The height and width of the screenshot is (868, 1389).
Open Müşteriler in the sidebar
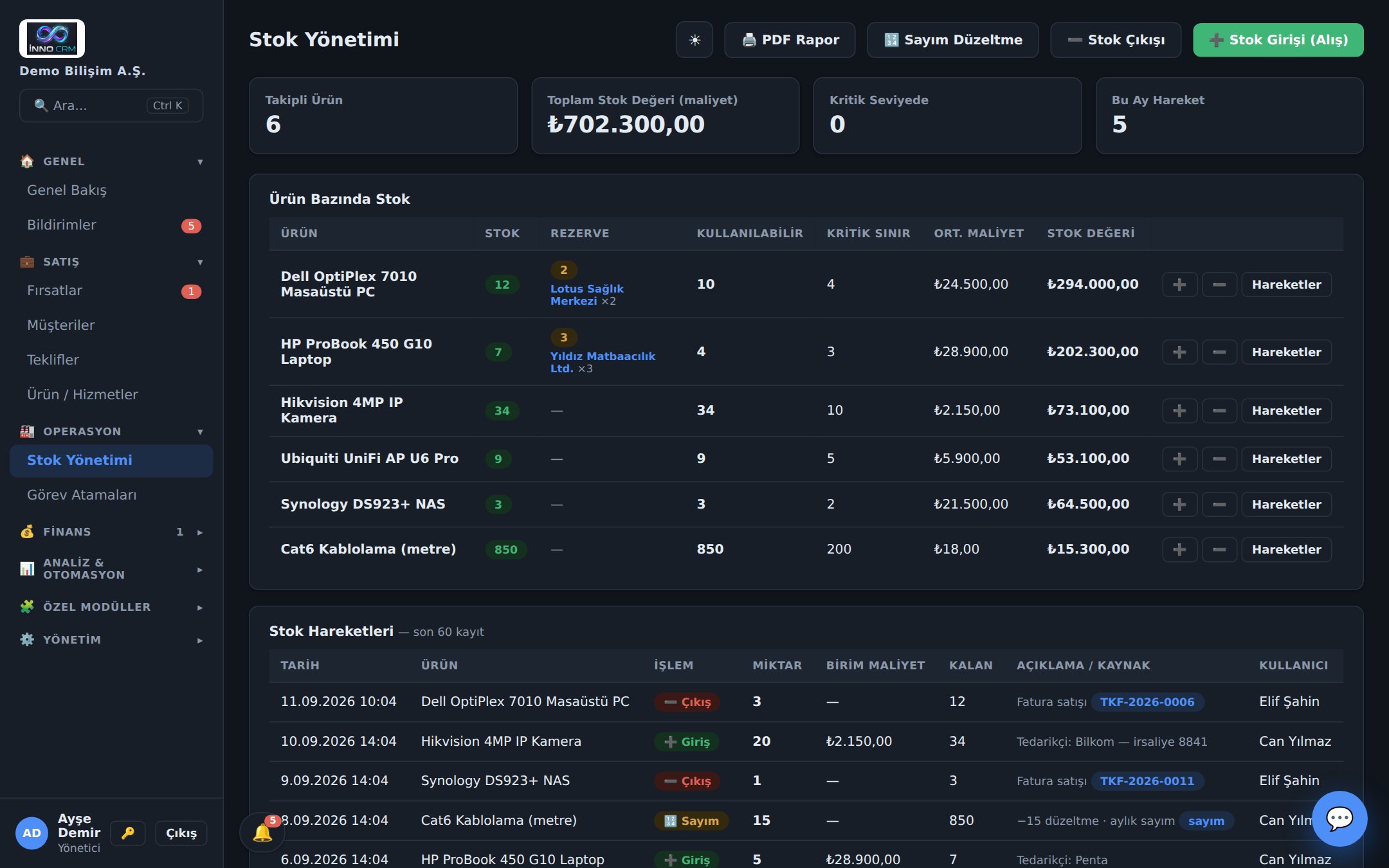pyautogui.click(x=111, y=325)
